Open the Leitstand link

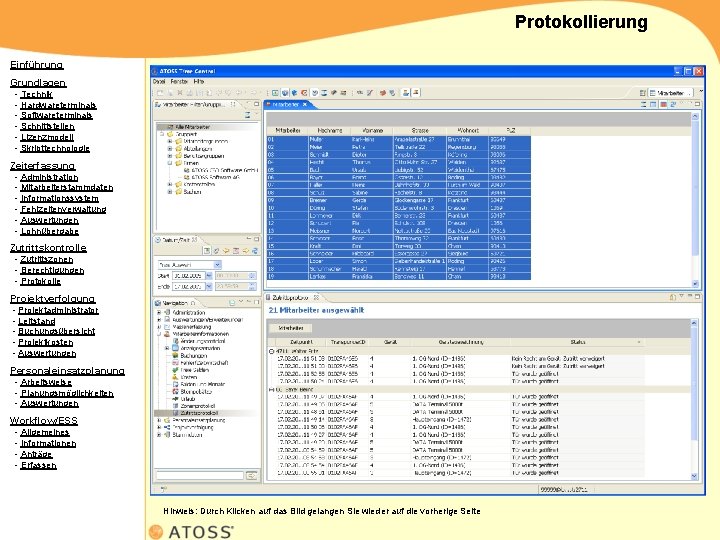(x=37, y=321)
